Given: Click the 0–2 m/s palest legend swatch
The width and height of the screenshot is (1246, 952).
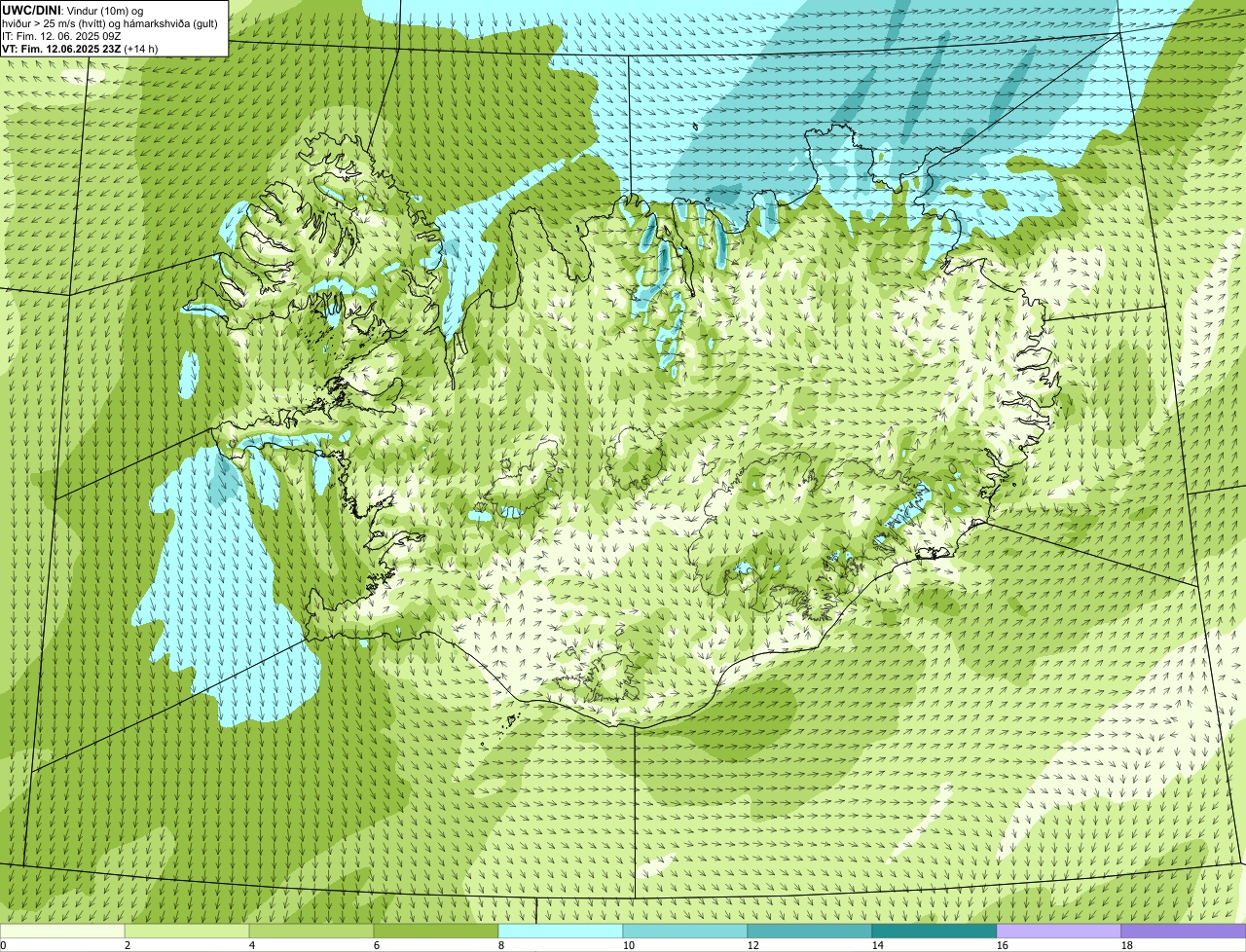Looking at the screenshot, I should pyautogui.click(x=62, y=932).
